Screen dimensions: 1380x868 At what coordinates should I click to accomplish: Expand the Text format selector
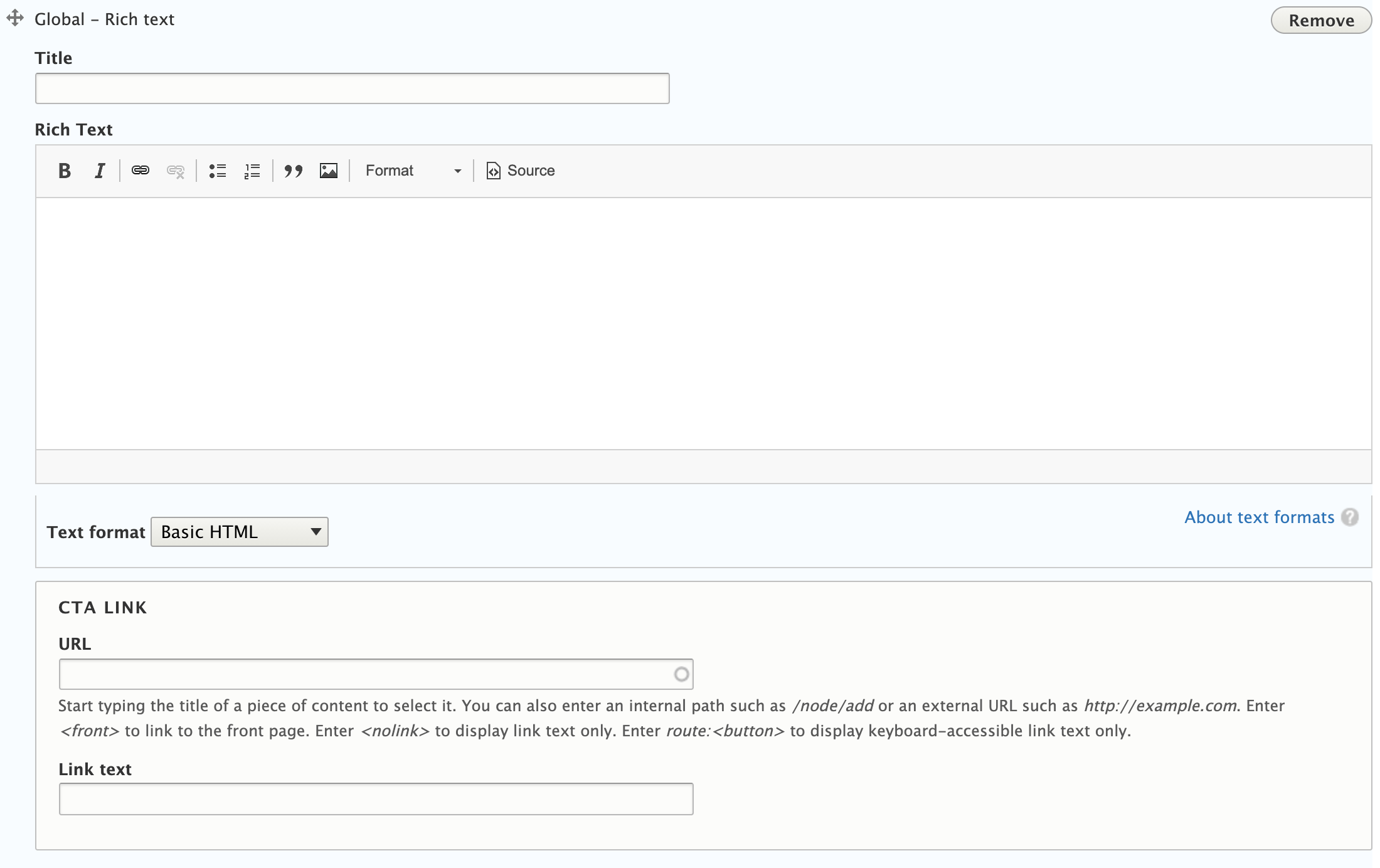[240, 531]
